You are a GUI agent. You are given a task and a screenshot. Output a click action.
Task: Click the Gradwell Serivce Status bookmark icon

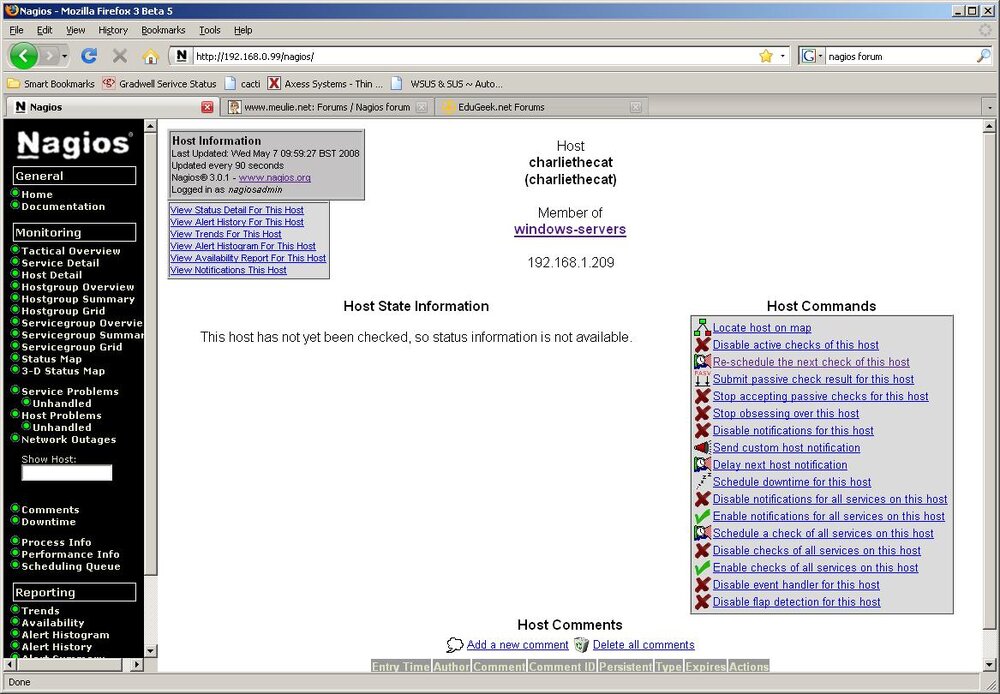(x=109, y=84)
